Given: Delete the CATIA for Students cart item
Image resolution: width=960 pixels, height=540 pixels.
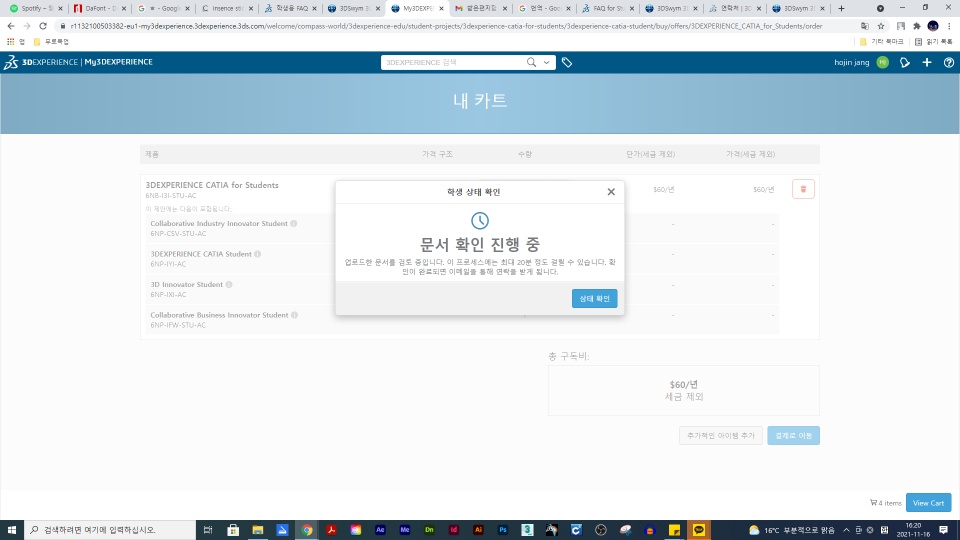Looking at the screenshot, I should (803, 189).
